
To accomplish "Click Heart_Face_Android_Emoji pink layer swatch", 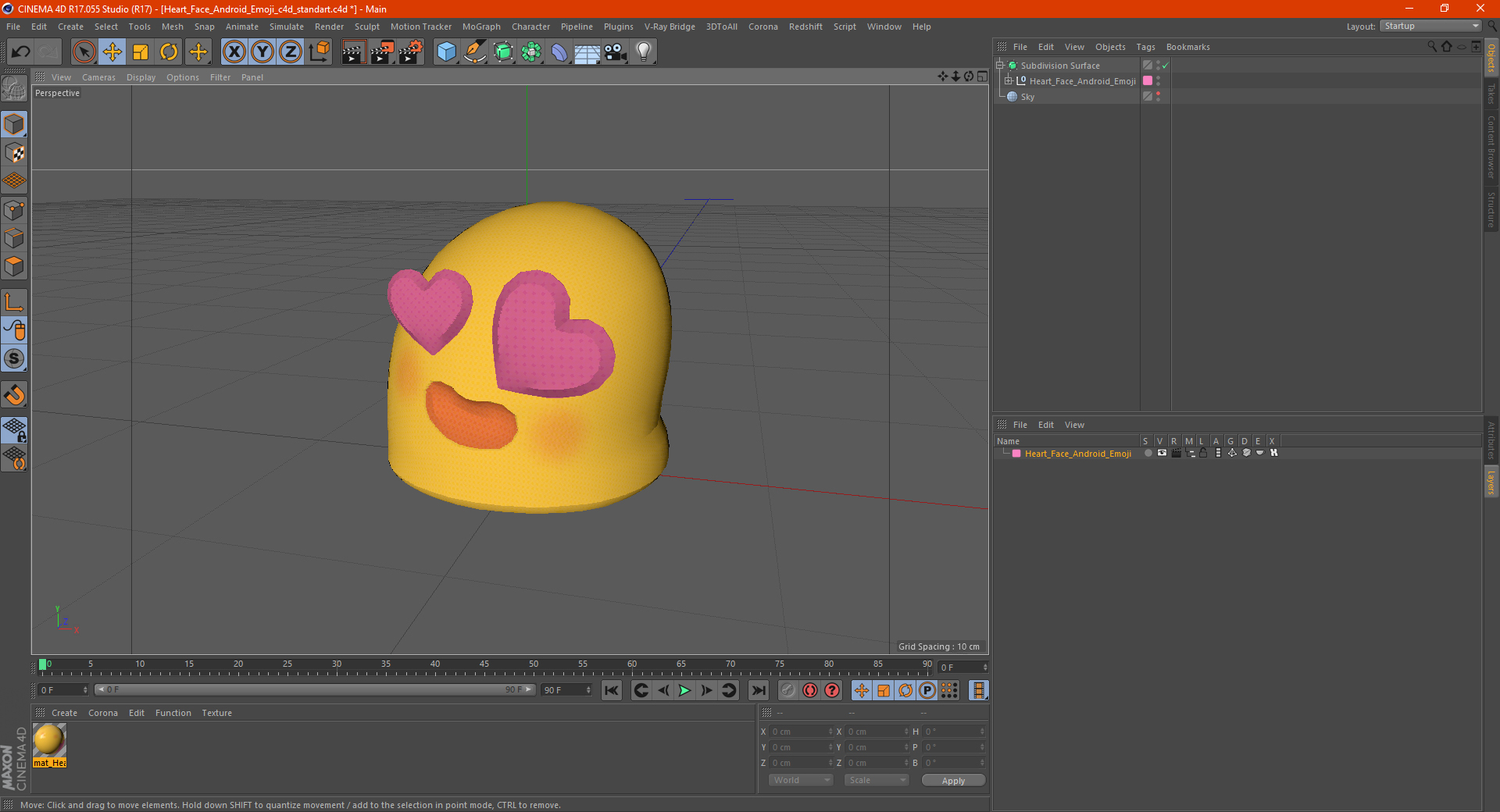I will [1148, 80].
